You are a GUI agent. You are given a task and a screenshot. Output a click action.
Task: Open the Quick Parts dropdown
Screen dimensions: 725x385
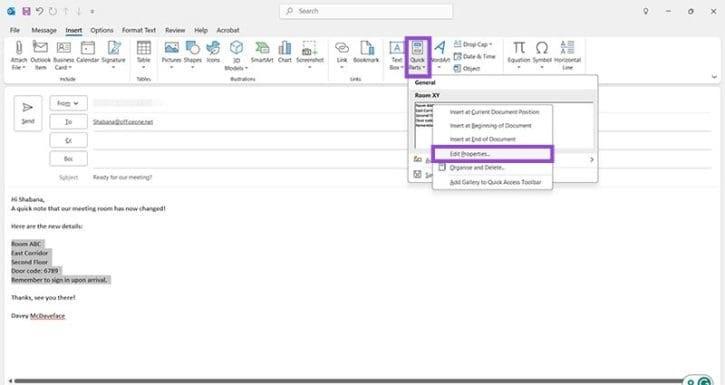tap(418, 56)
